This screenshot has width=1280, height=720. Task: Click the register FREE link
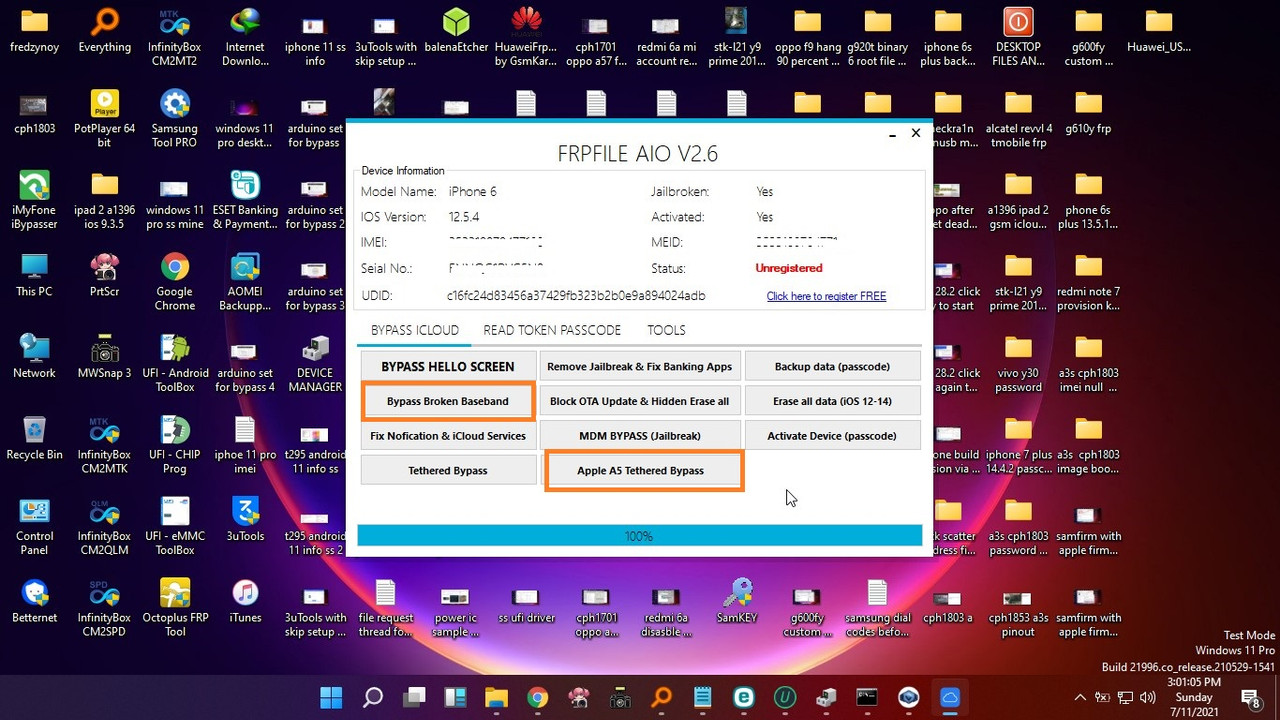826,295
